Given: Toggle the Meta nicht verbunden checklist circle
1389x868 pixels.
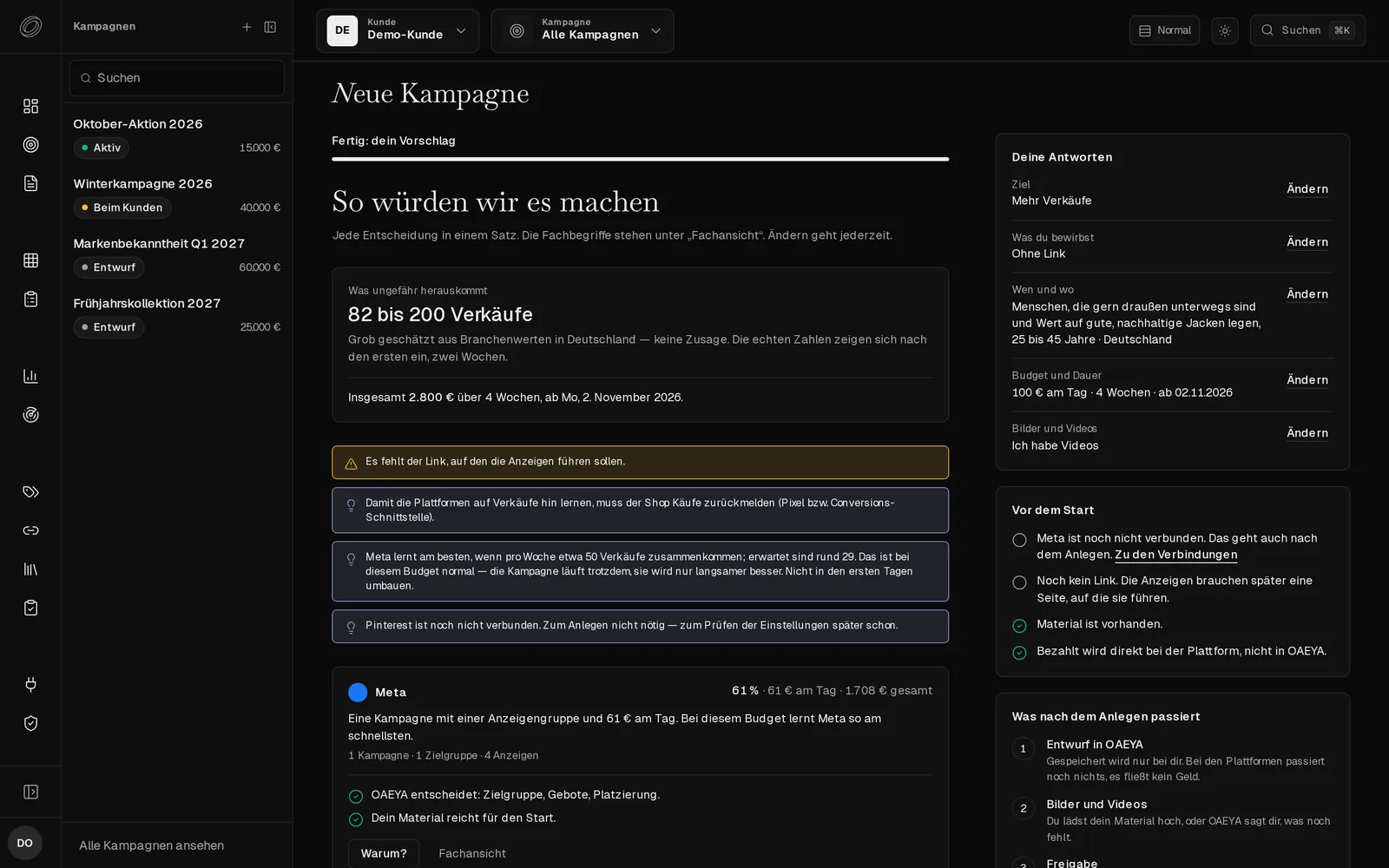Looking at the screenshot, I should click(1019, 540).
